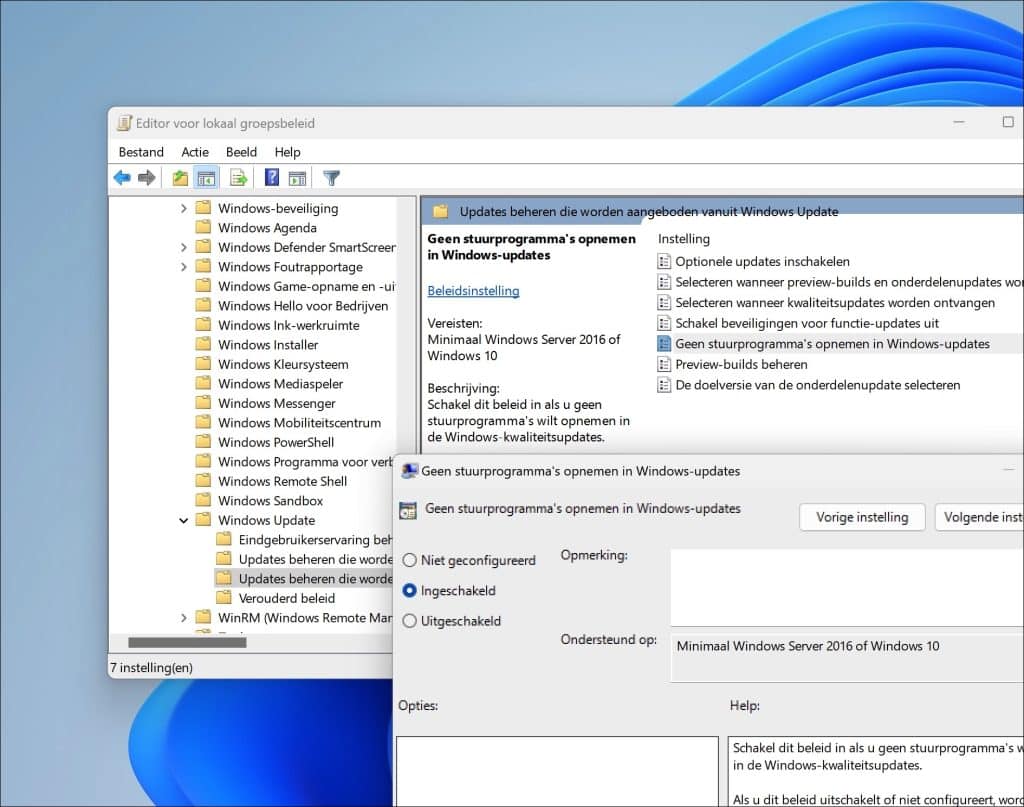Select Windows Mediaspeler folder
1024x807 pixels.
pyautogui.click(x=280, y=384)
